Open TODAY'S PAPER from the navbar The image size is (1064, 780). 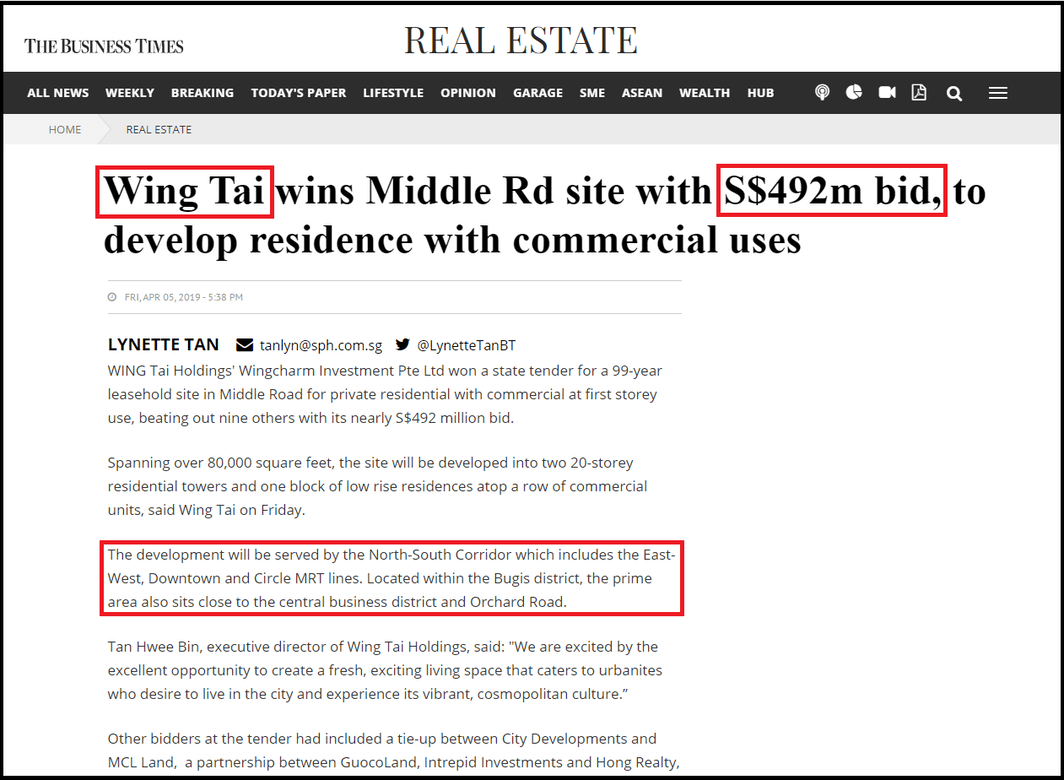click(298, 93)
